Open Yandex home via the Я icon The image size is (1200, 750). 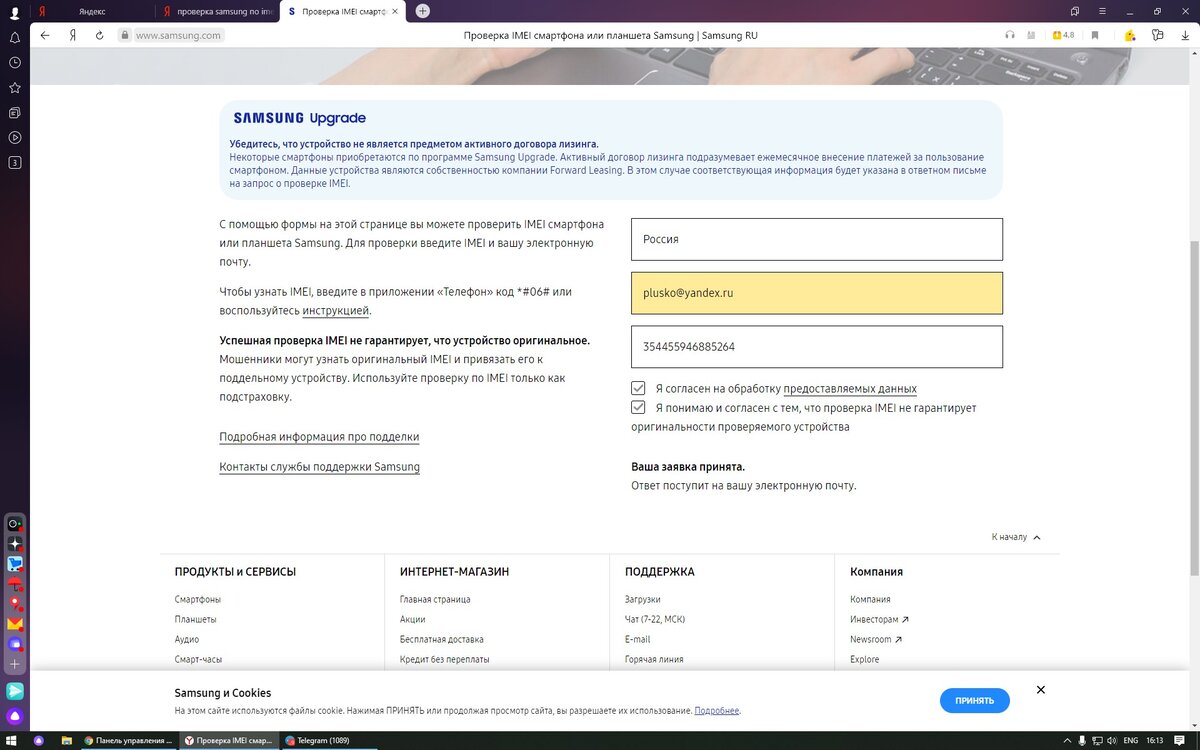point(73,35)
